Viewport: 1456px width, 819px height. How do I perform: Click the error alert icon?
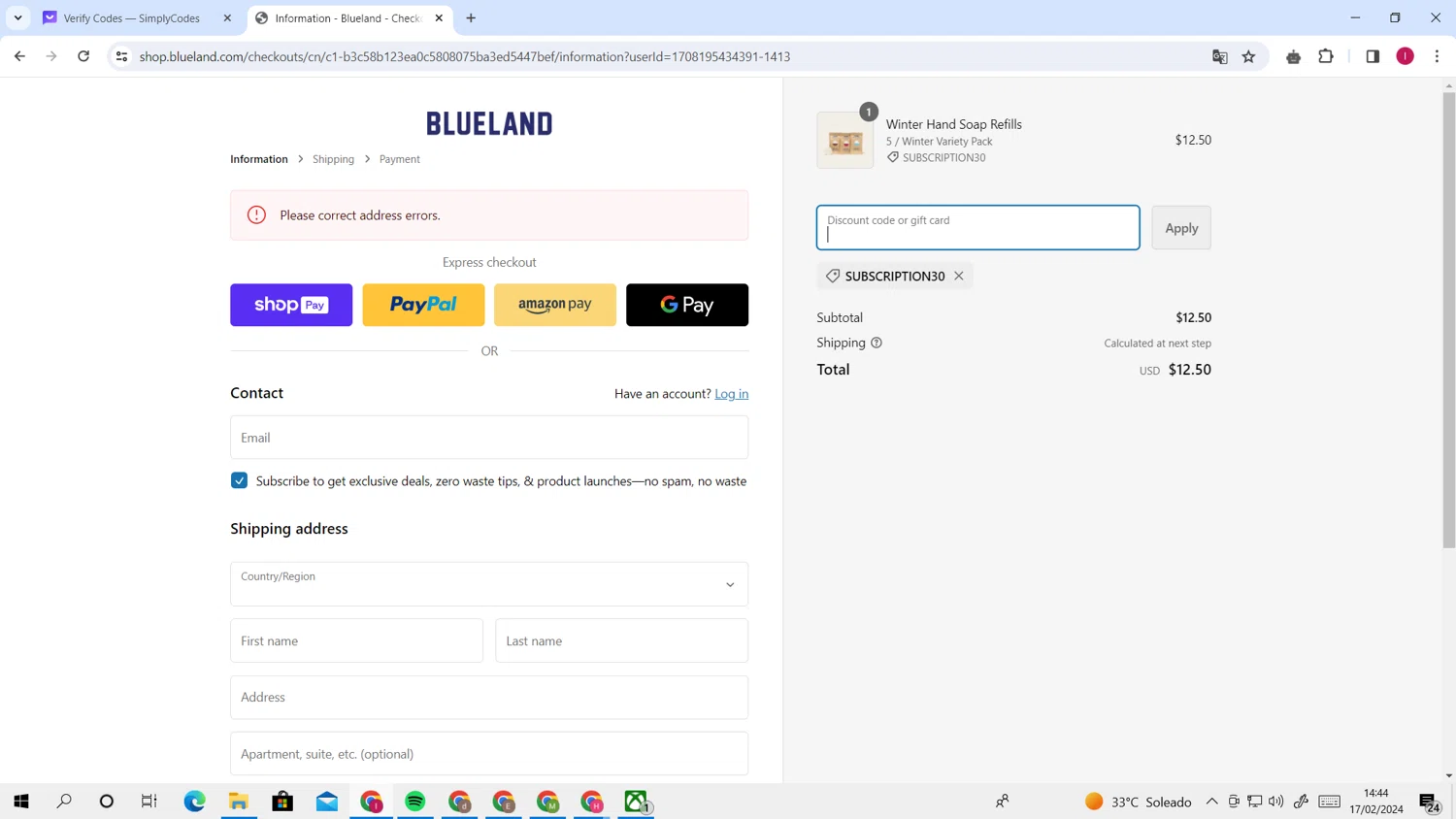pos(256,215)
